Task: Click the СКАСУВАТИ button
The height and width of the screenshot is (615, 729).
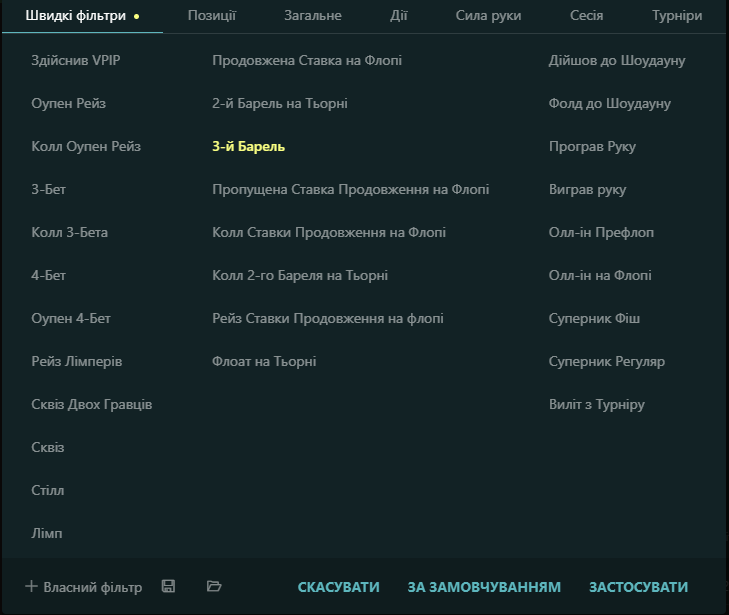Action: tap(338, 587)
